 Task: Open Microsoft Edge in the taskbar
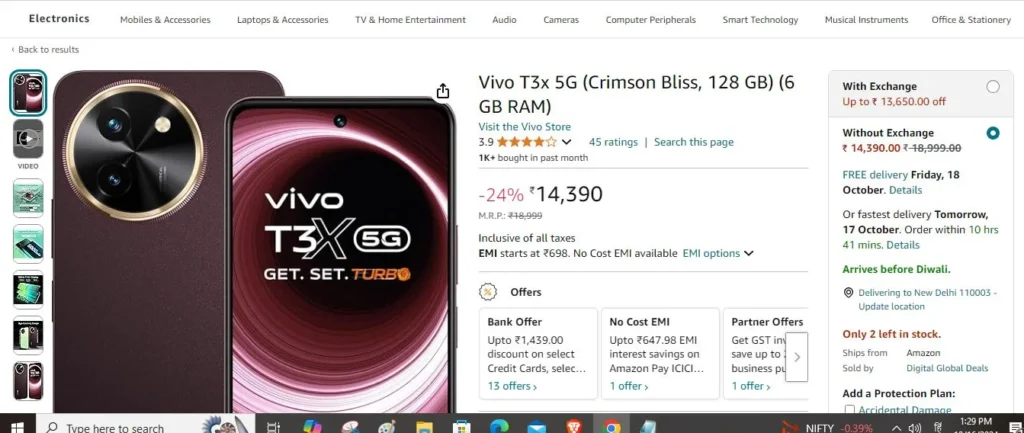tap(500, 427)
